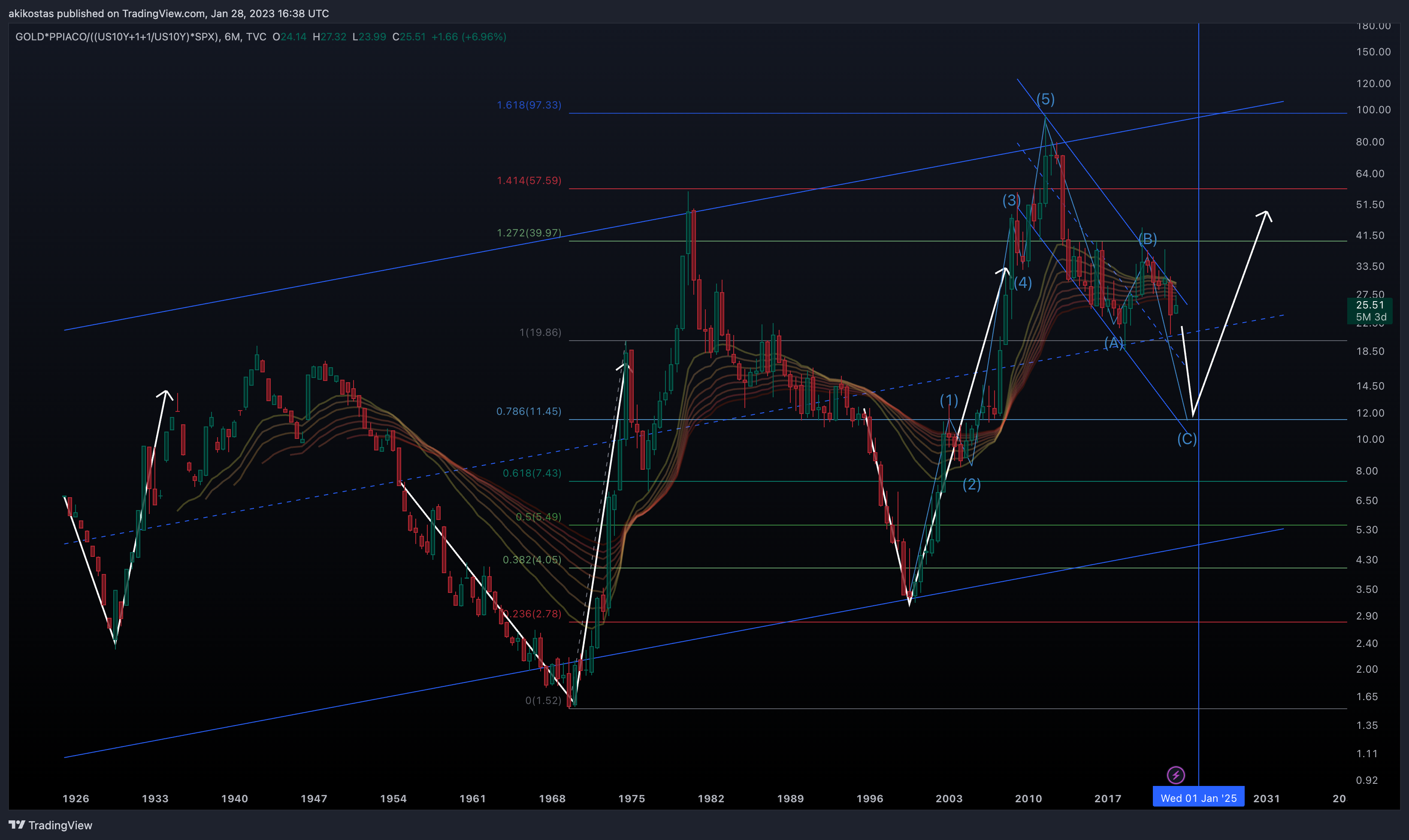
Task: Click the 1947 year label on the time axis
Action: point(314,799)
